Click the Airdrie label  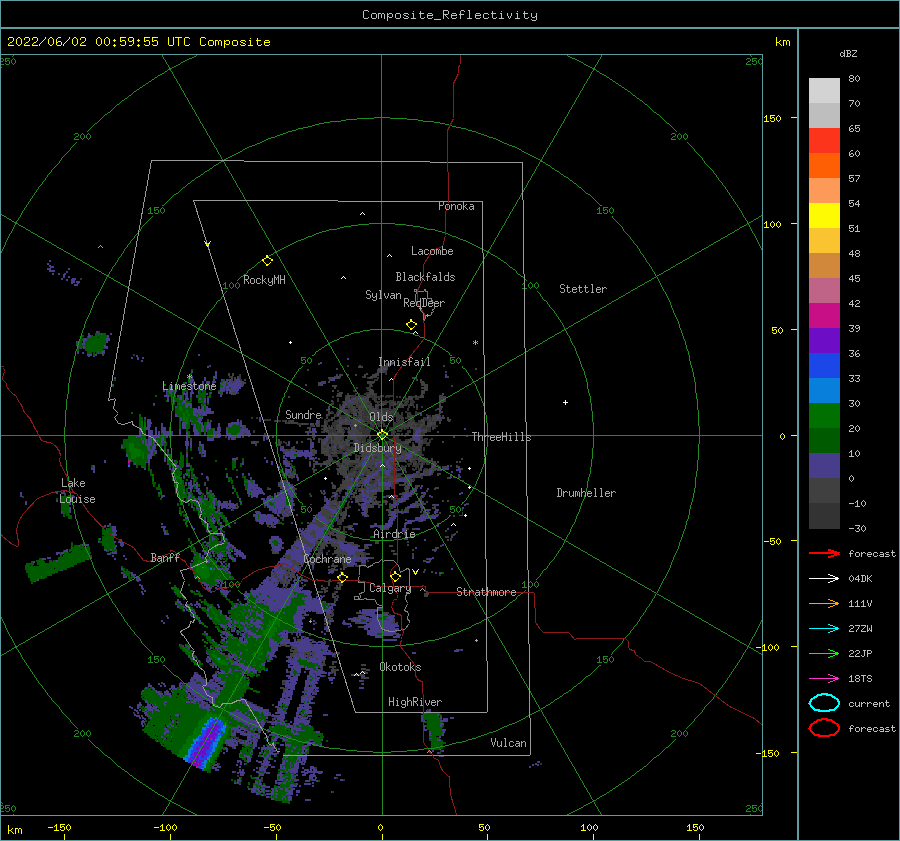point(394,534)
